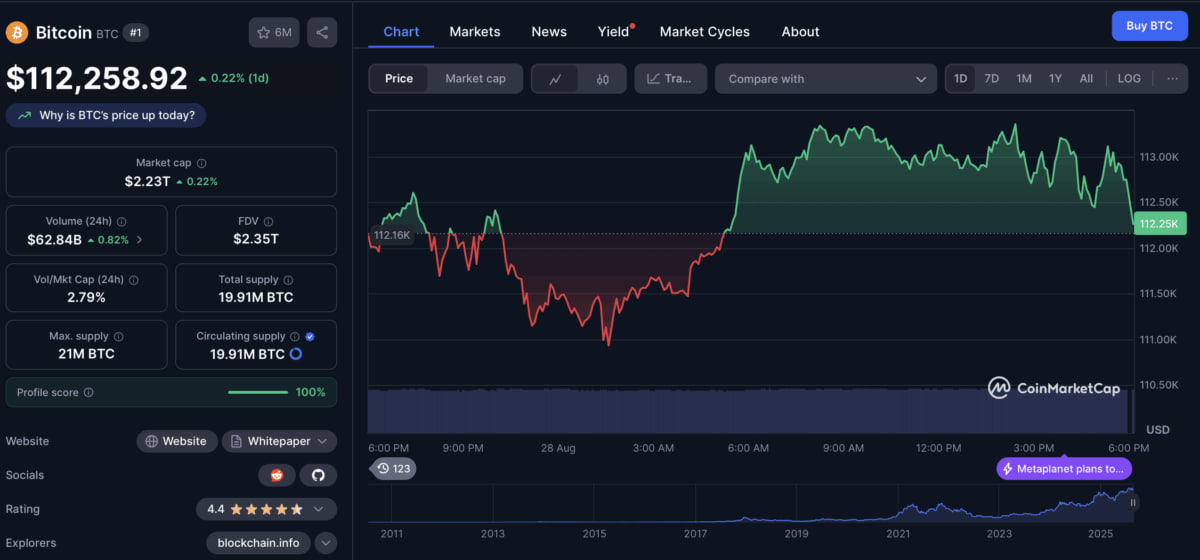Click Why is BTC's price up today

point(107,115)
